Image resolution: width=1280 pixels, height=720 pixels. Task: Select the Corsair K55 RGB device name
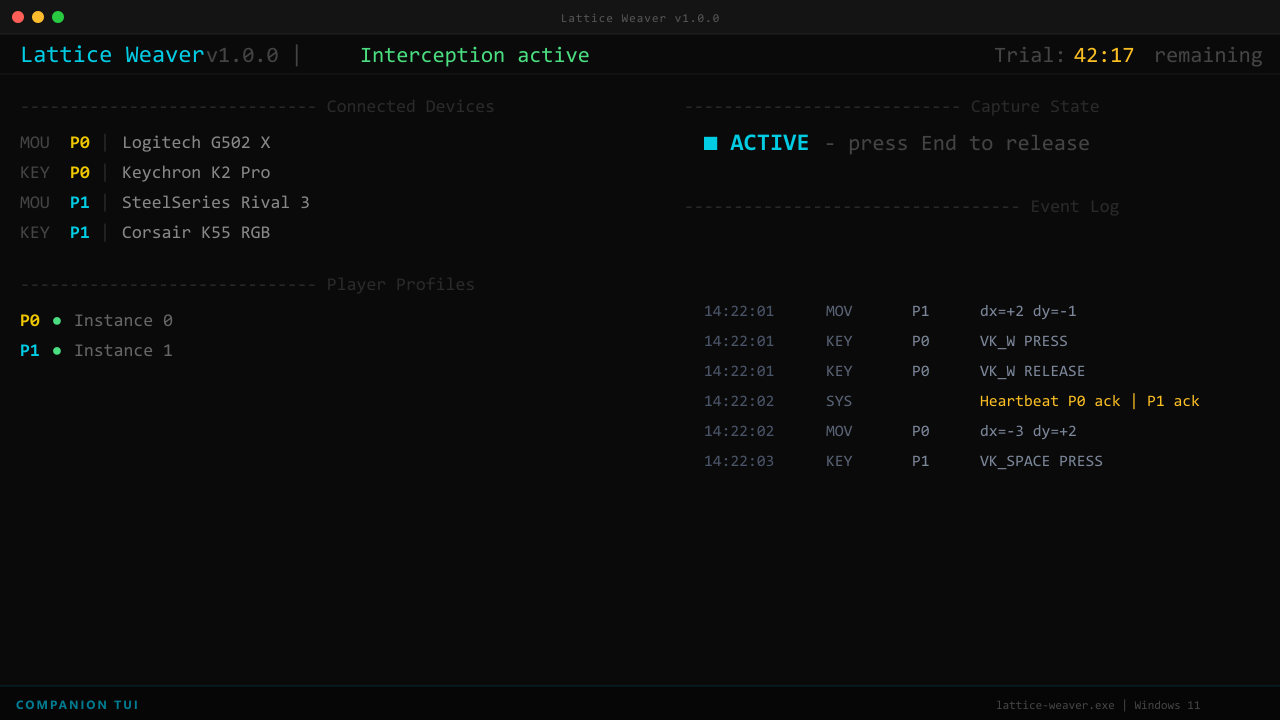click(196, 233)
